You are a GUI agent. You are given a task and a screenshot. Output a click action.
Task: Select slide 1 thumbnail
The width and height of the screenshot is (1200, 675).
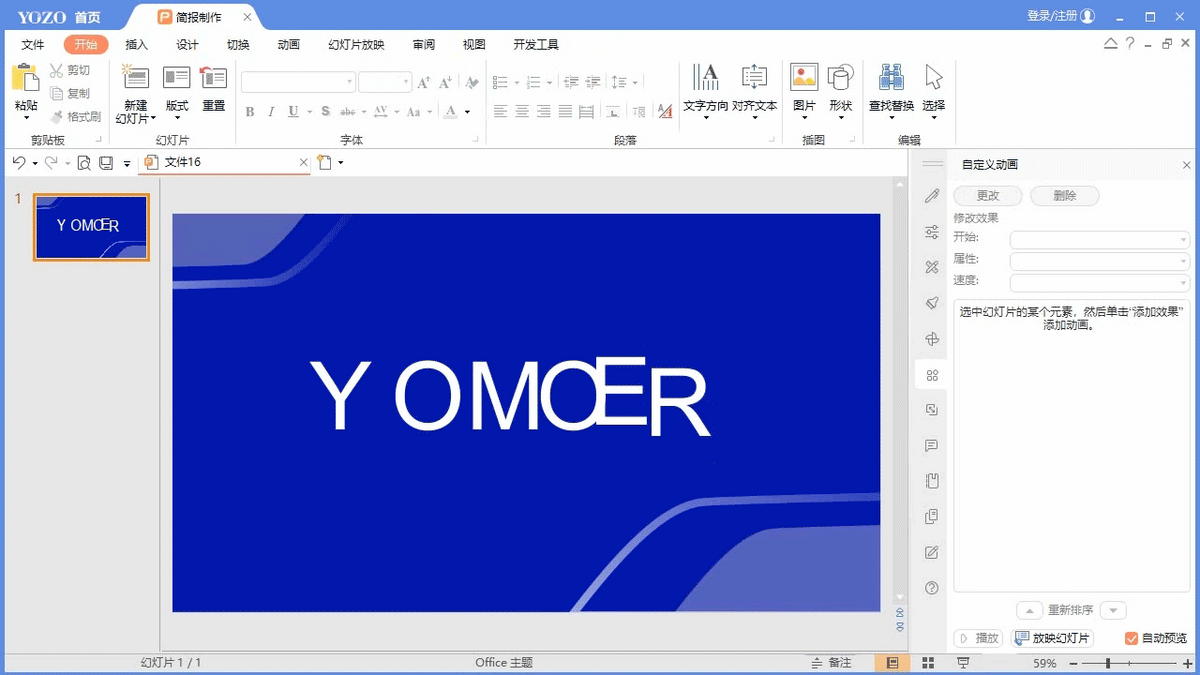91,227
